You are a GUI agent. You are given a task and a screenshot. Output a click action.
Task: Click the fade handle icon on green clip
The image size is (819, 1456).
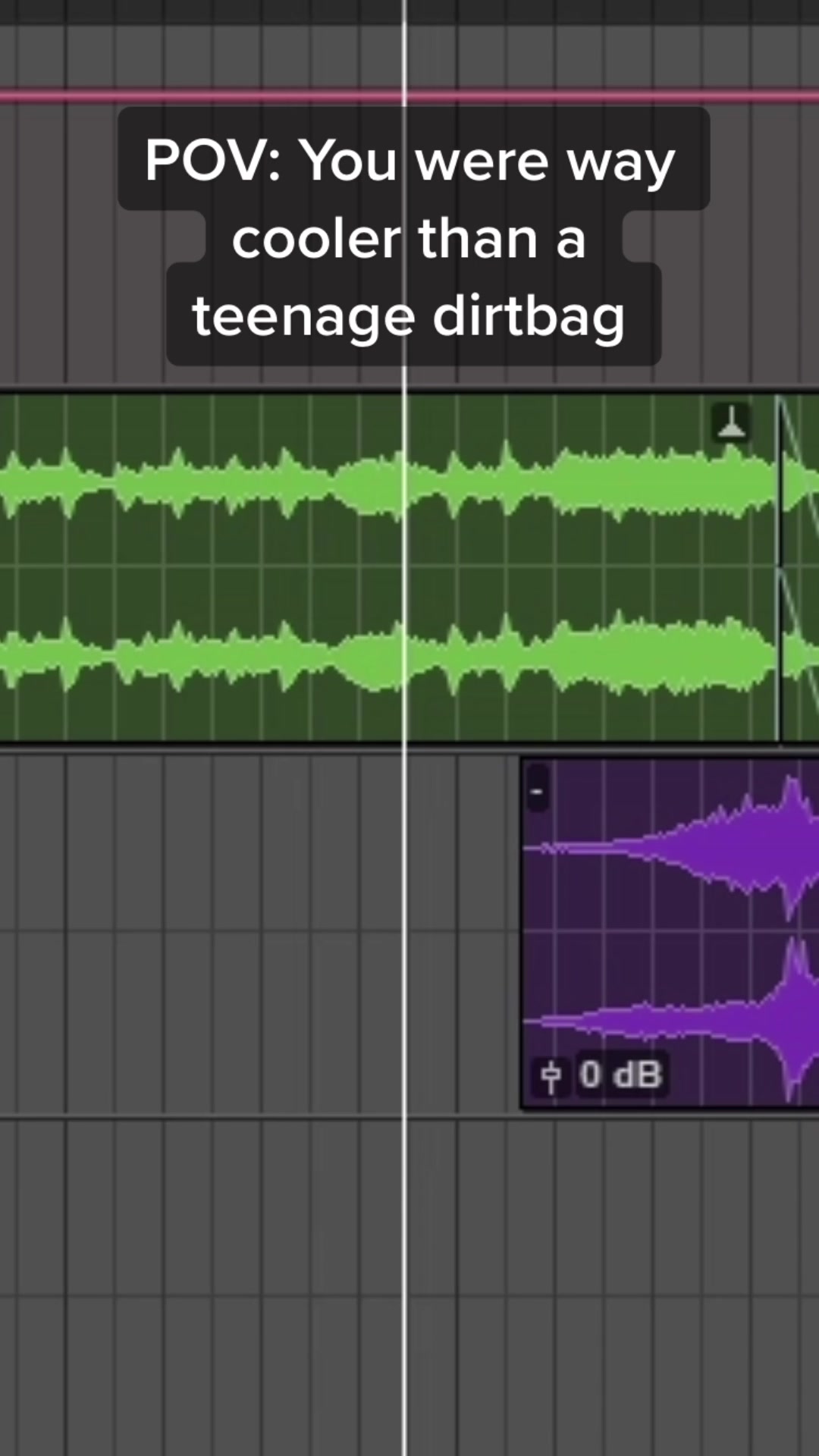point(731,423)
